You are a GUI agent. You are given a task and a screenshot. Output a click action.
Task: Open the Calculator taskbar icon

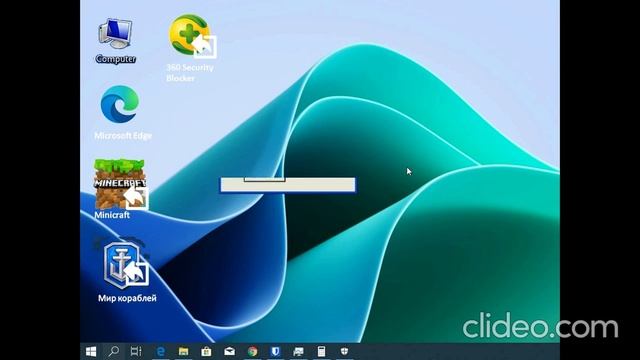322,351
